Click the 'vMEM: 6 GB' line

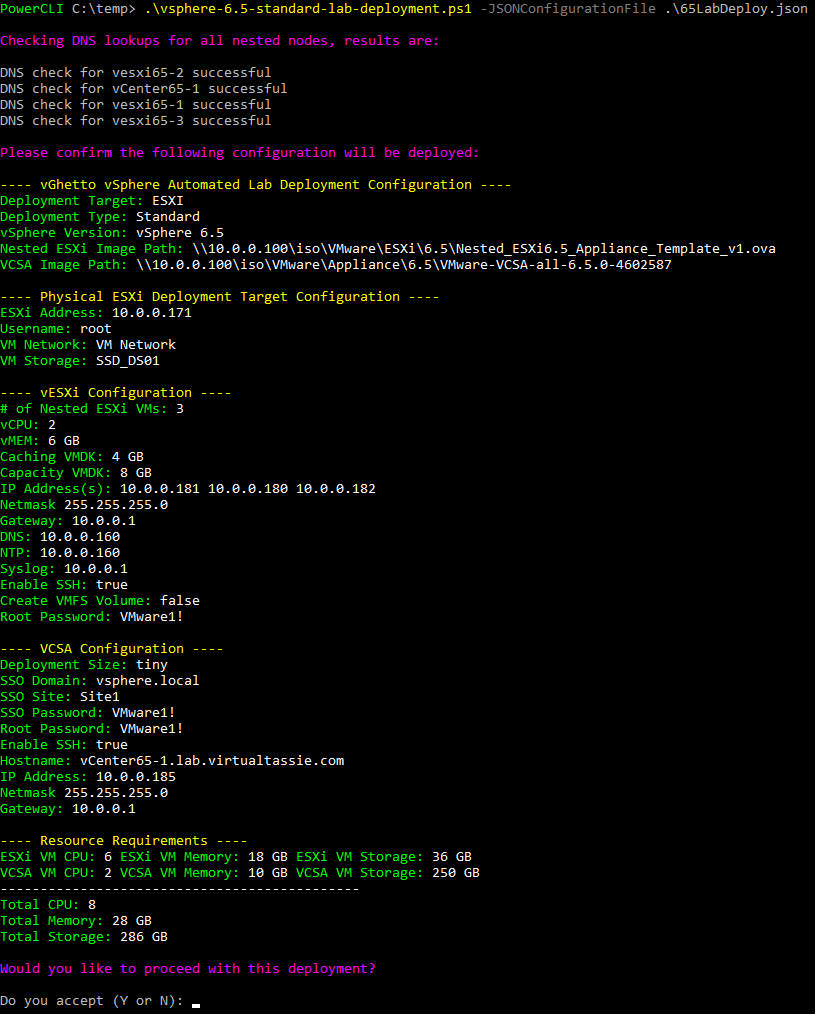tap(40, 441)
